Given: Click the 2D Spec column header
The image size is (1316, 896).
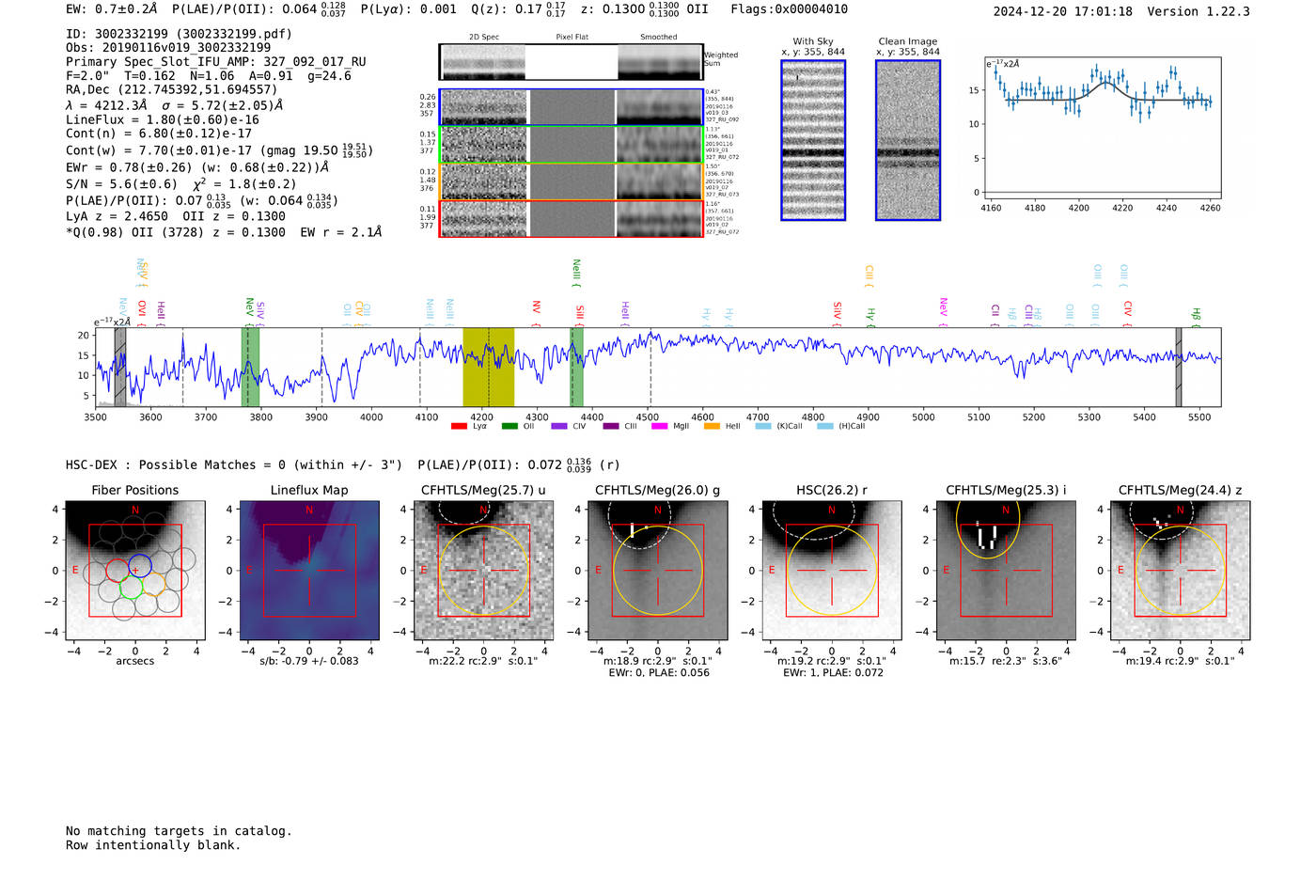Looking at the screenshot, I should click(x=484, y=38).
